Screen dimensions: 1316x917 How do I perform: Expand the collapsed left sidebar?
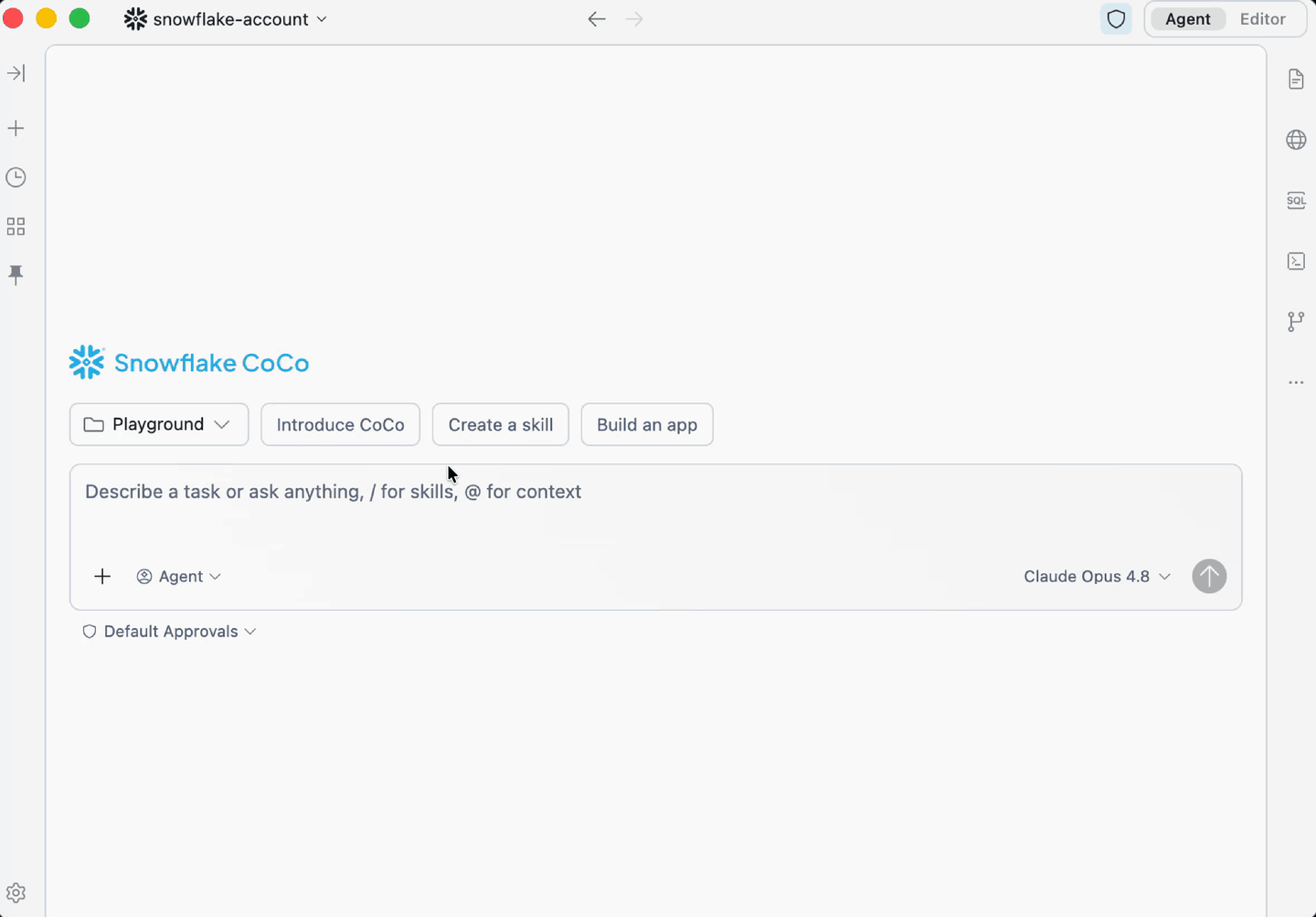(16, 73)
